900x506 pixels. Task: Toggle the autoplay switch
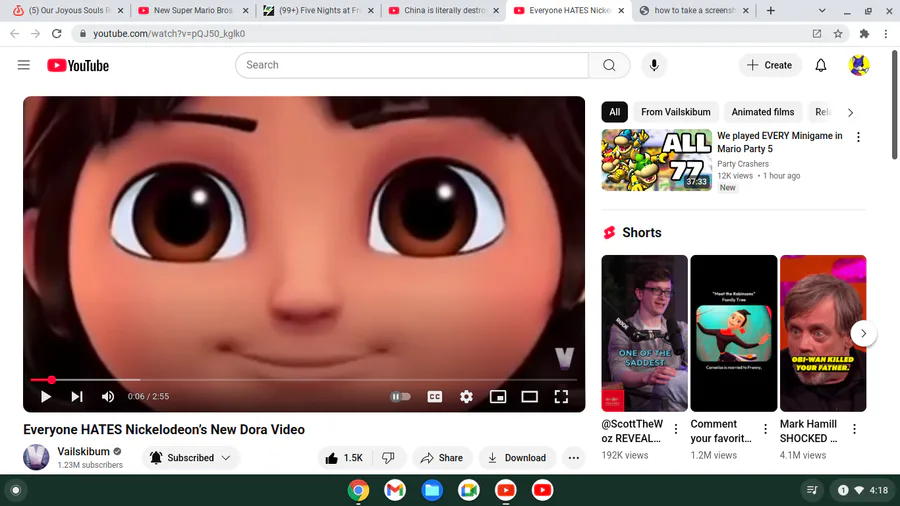click(400, 396)
